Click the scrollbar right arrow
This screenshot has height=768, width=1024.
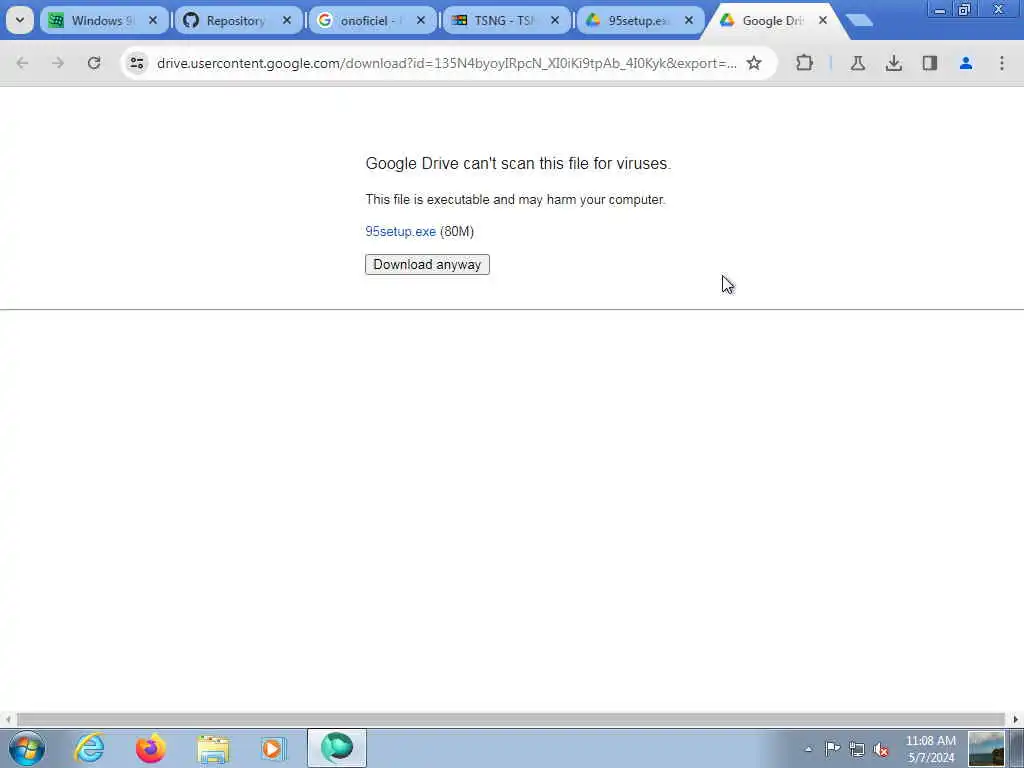tap(1016, 720)
